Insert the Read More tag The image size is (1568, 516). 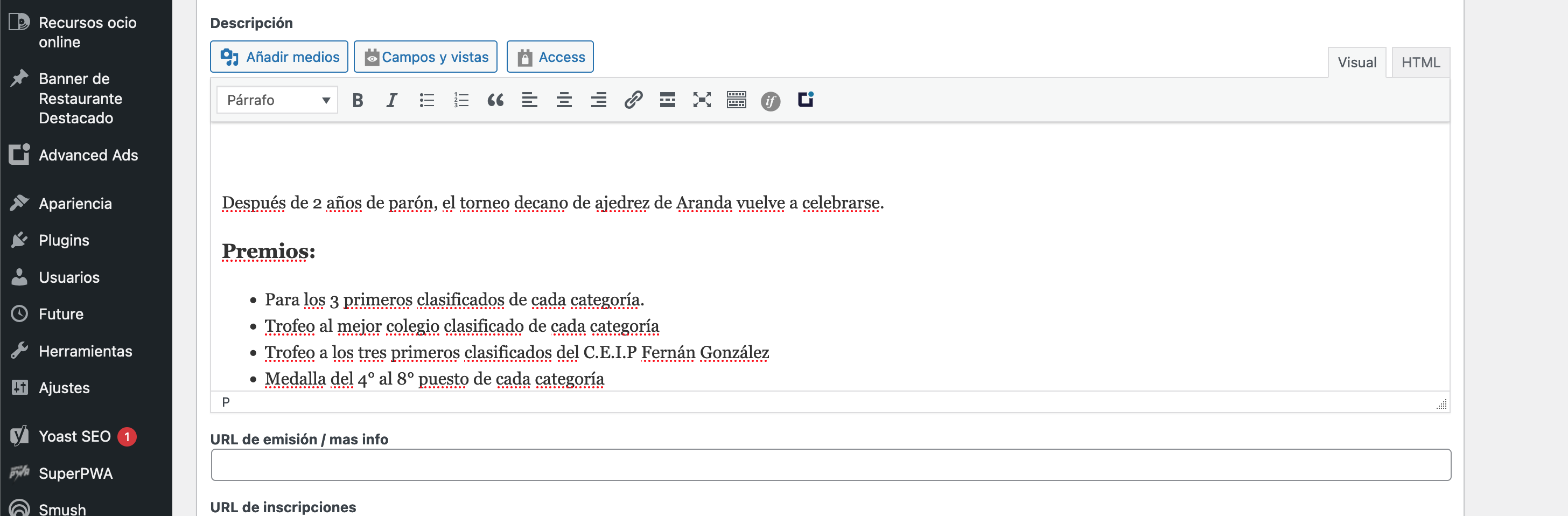[667, 100]
